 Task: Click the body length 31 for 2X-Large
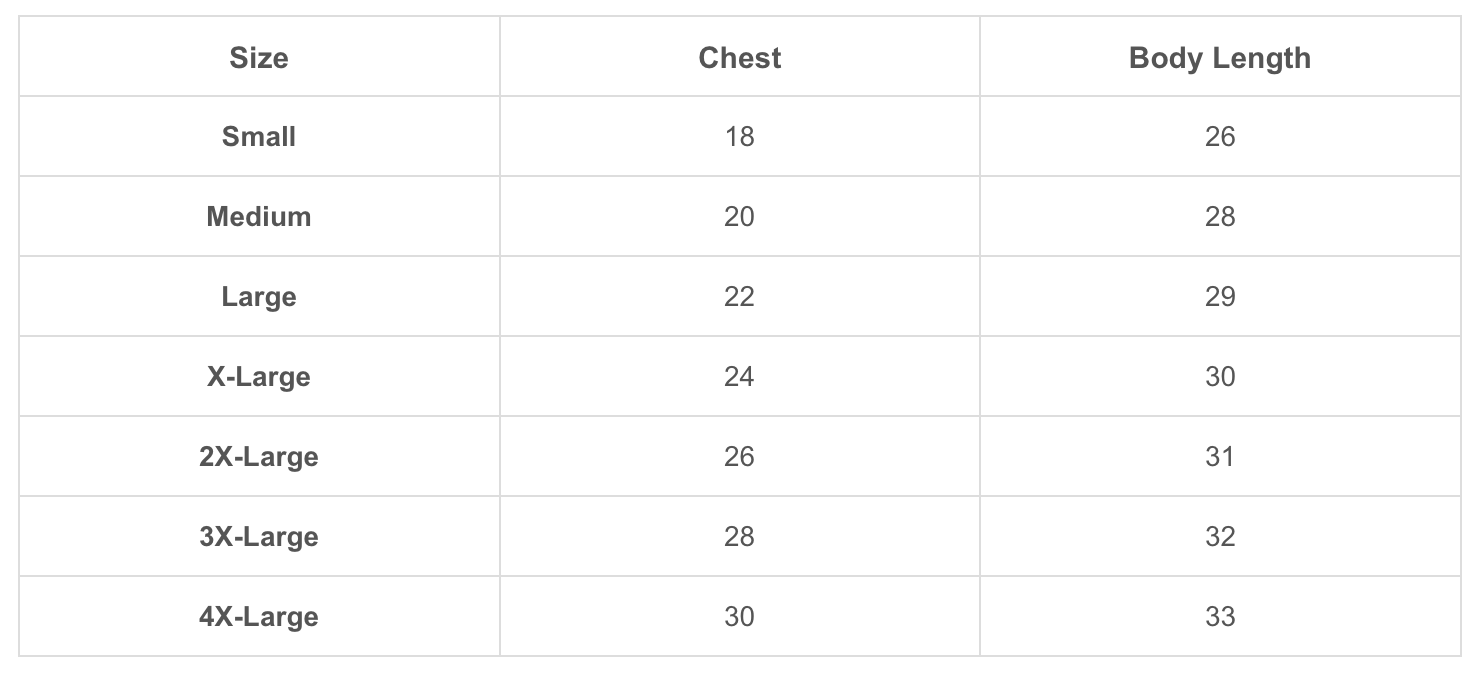click(1220, 457)
